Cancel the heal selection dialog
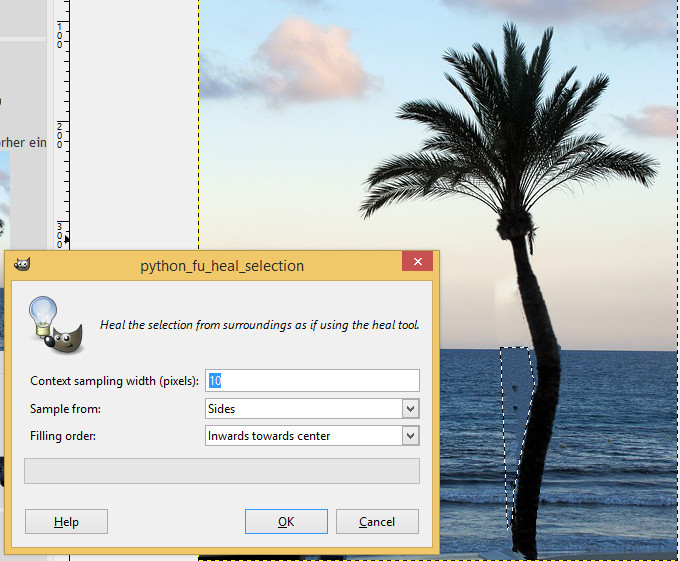Image resolution: width=680 pixels, height=561 pixels. click(377, 522)
